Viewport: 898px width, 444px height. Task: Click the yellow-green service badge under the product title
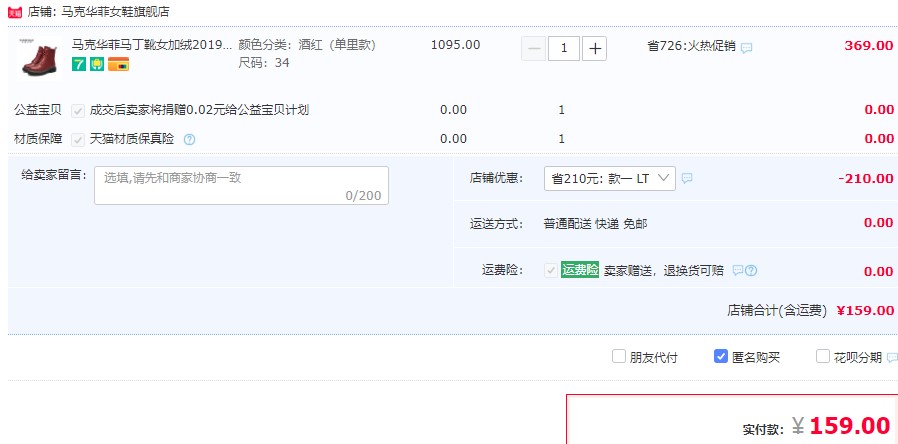[x=96, y=64]
